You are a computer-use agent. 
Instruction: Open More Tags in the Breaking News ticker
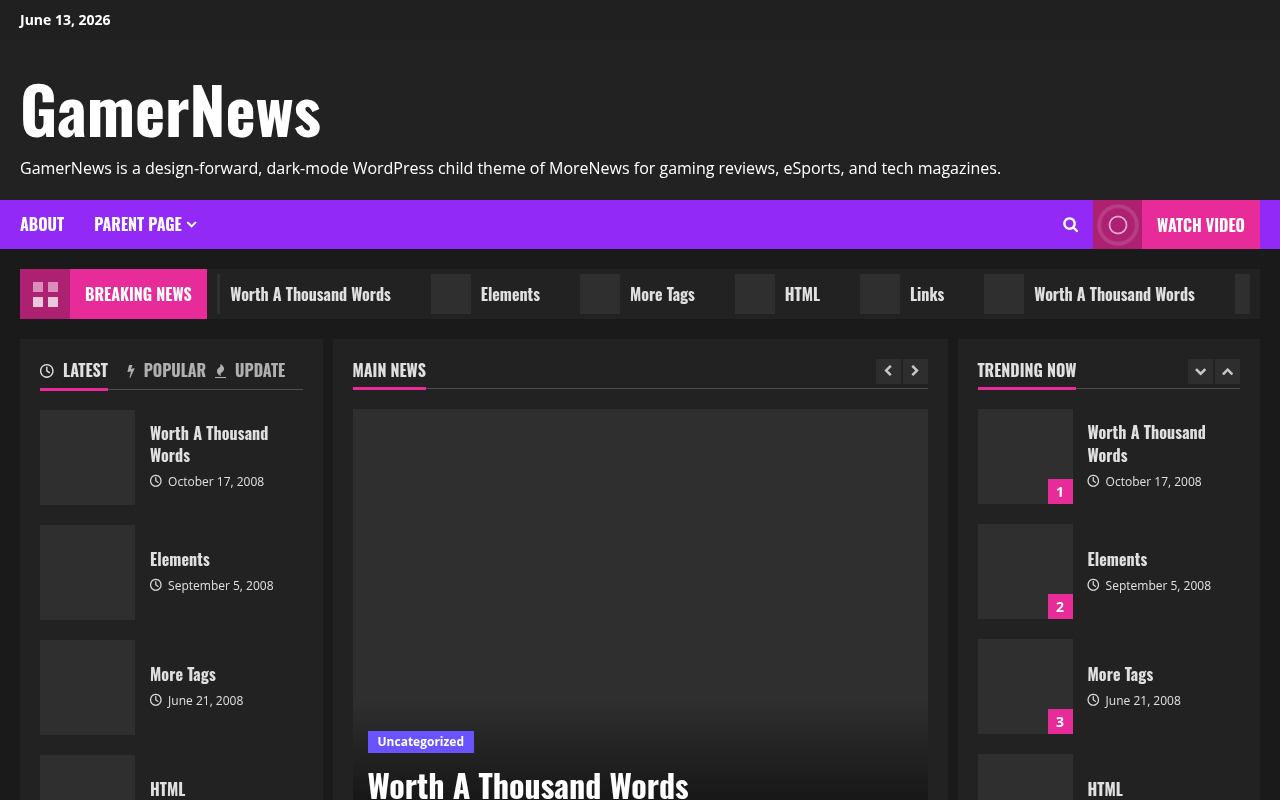[662, 294]
